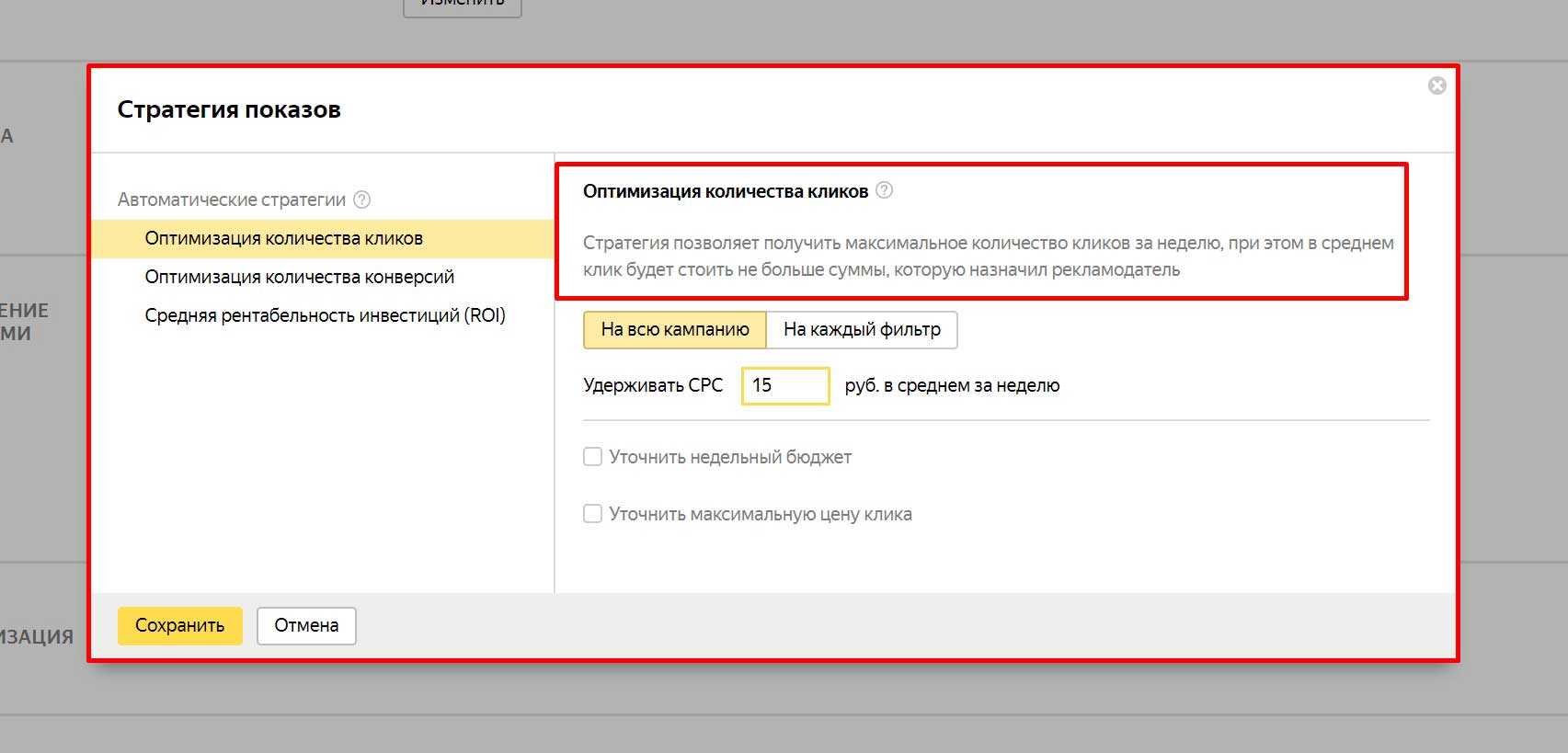Select Средняя рентабельность инвестиций (ROI) strategy
The height and width of the screenshot is (753, 1568).
point(325,315)
